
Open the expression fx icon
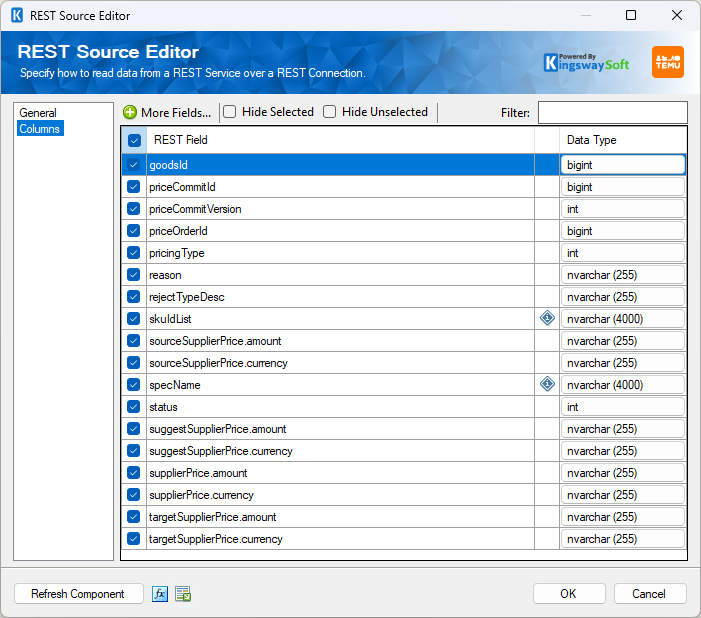pyautogui.click(x=160, y=594)
